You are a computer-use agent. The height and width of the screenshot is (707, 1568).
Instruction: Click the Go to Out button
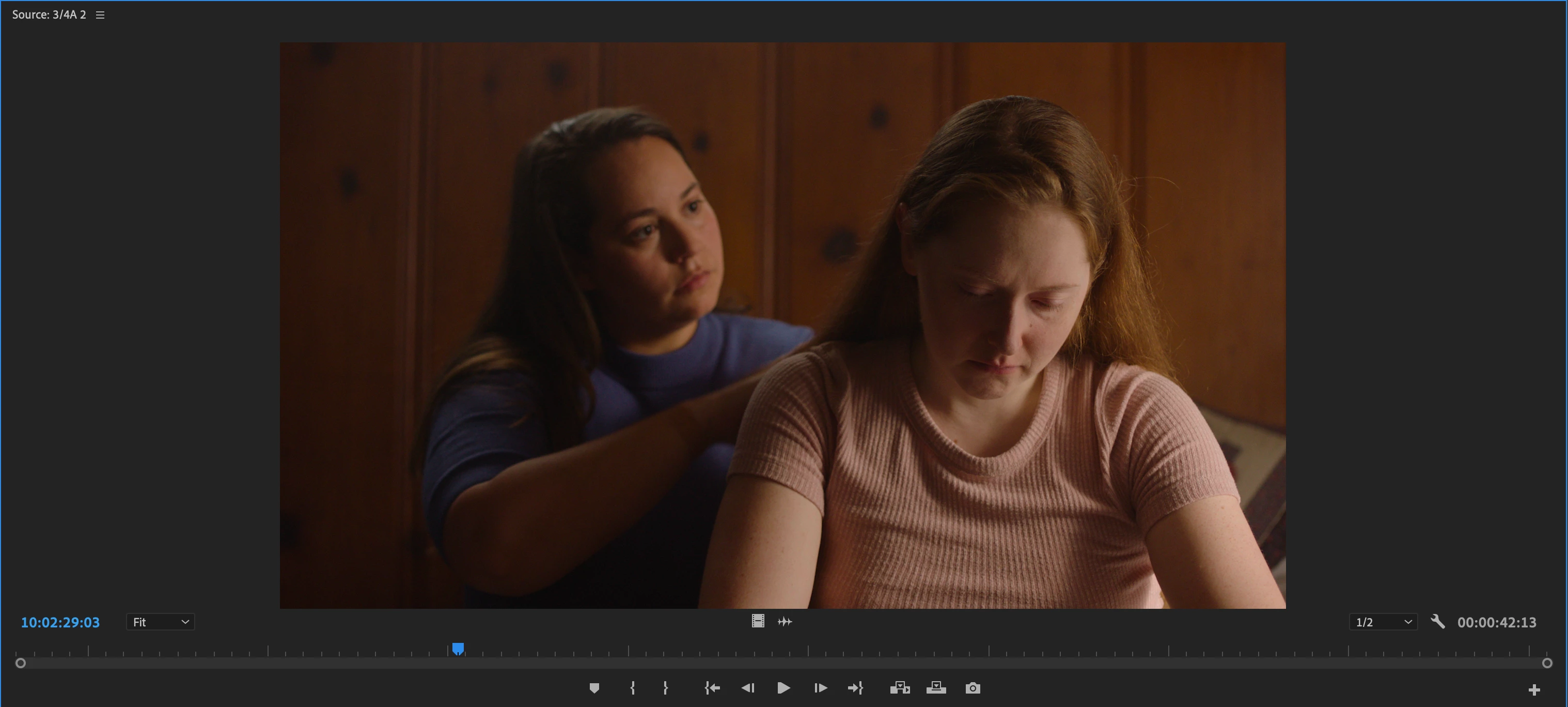click(855, 688)
